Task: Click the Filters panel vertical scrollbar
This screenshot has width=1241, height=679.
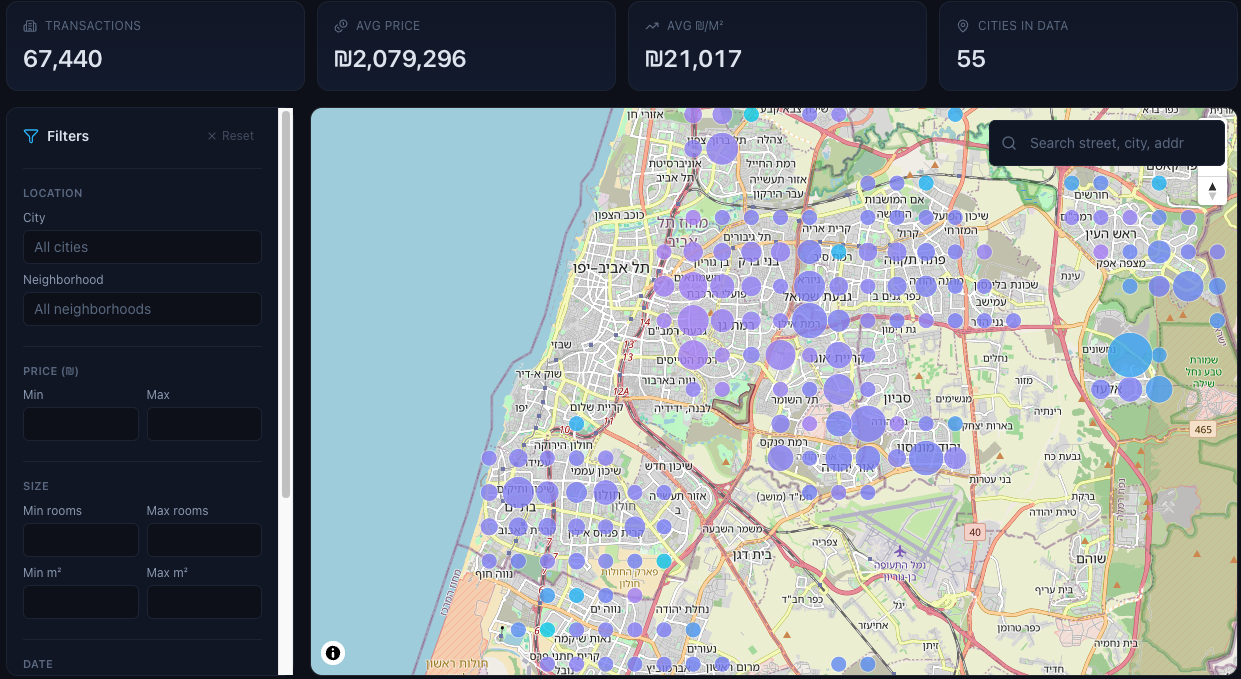Action: [x=286, y=305]
